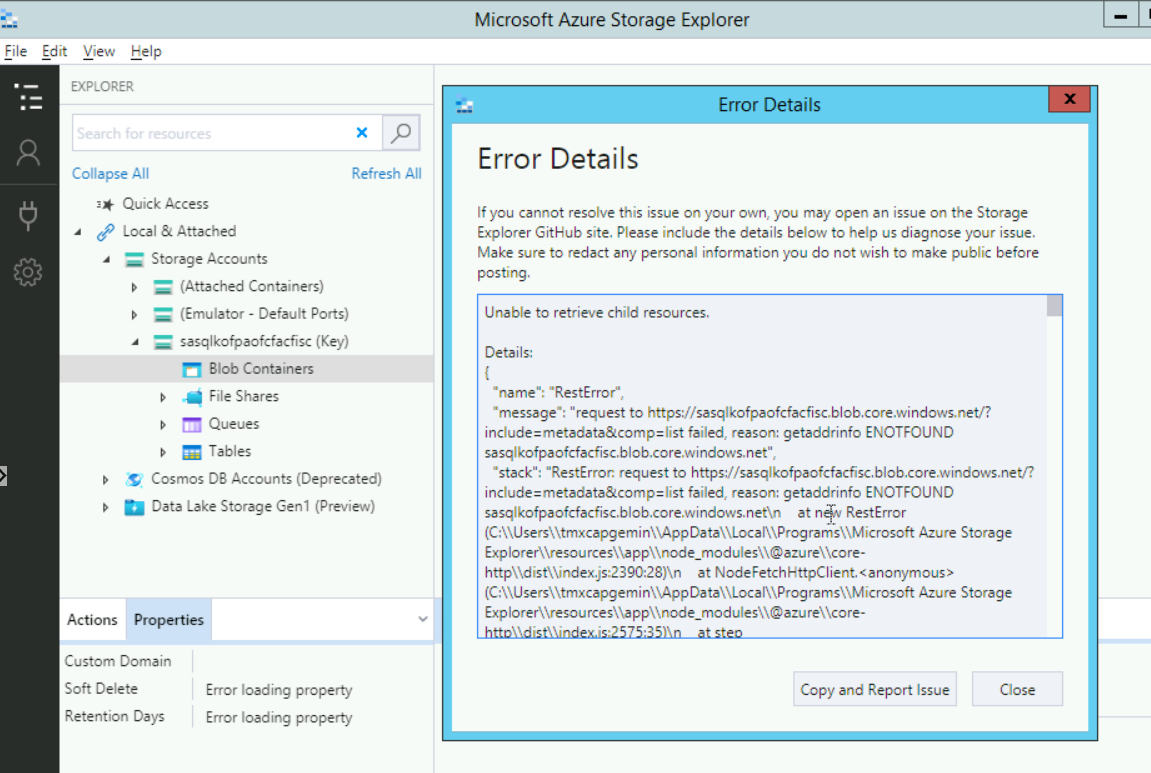The height and width of the screenshot is (773, 1151).
Task: Collapse the Actions/Properties panel chevron
Action: coord(423,620)
